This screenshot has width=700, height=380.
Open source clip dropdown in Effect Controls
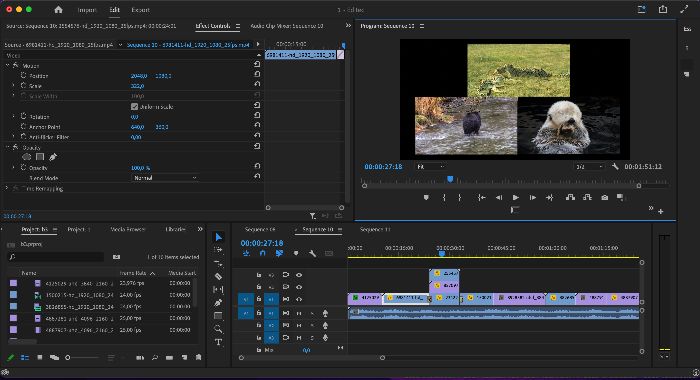120,45
